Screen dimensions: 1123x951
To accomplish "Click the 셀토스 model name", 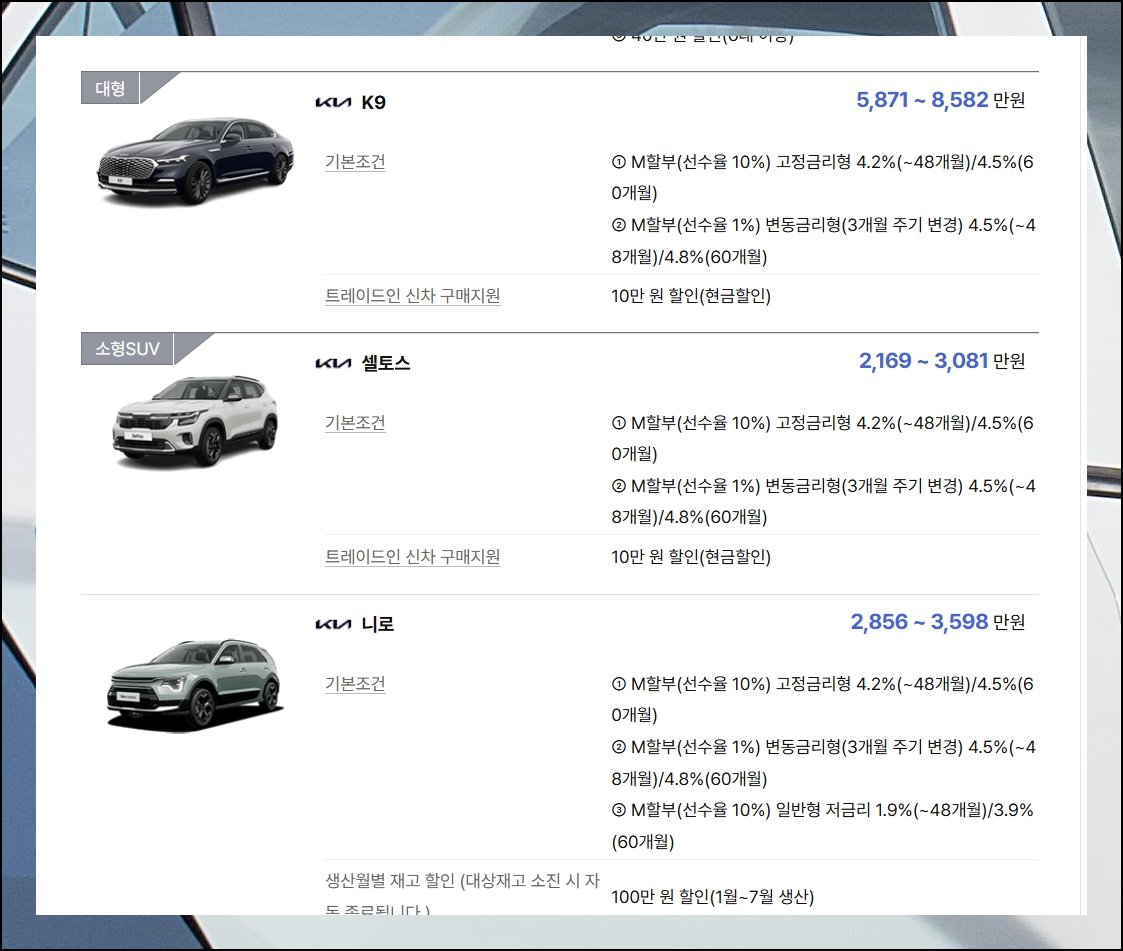I will (x=386, y=363).
